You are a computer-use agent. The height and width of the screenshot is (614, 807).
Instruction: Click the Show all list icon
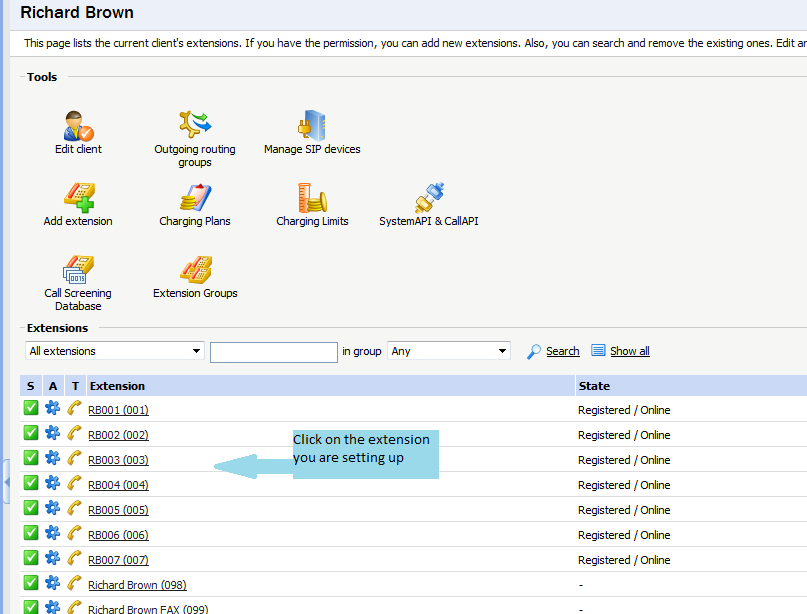[x=598, y=350]
